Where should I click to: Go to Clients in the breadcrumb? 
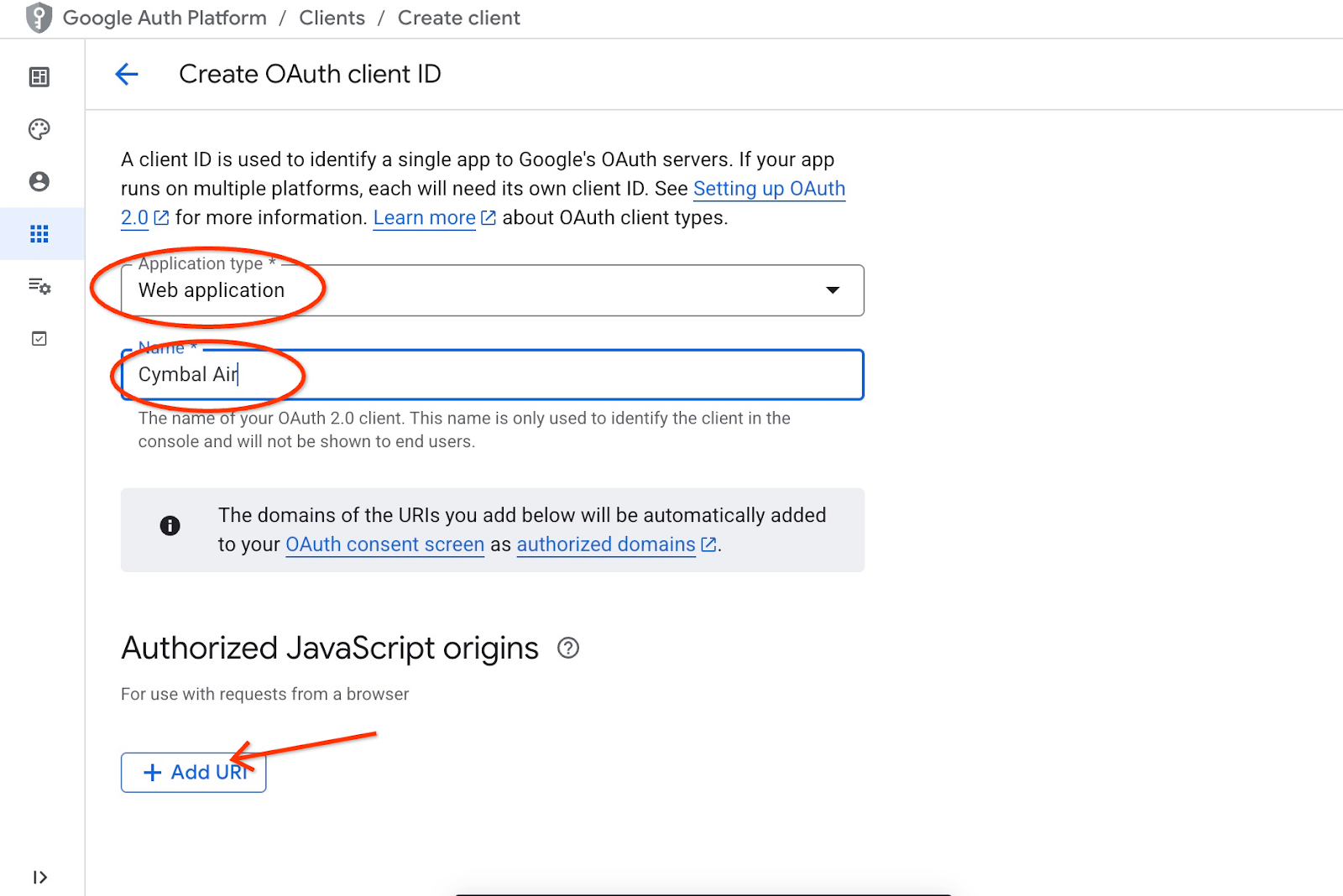coord(332,18)
